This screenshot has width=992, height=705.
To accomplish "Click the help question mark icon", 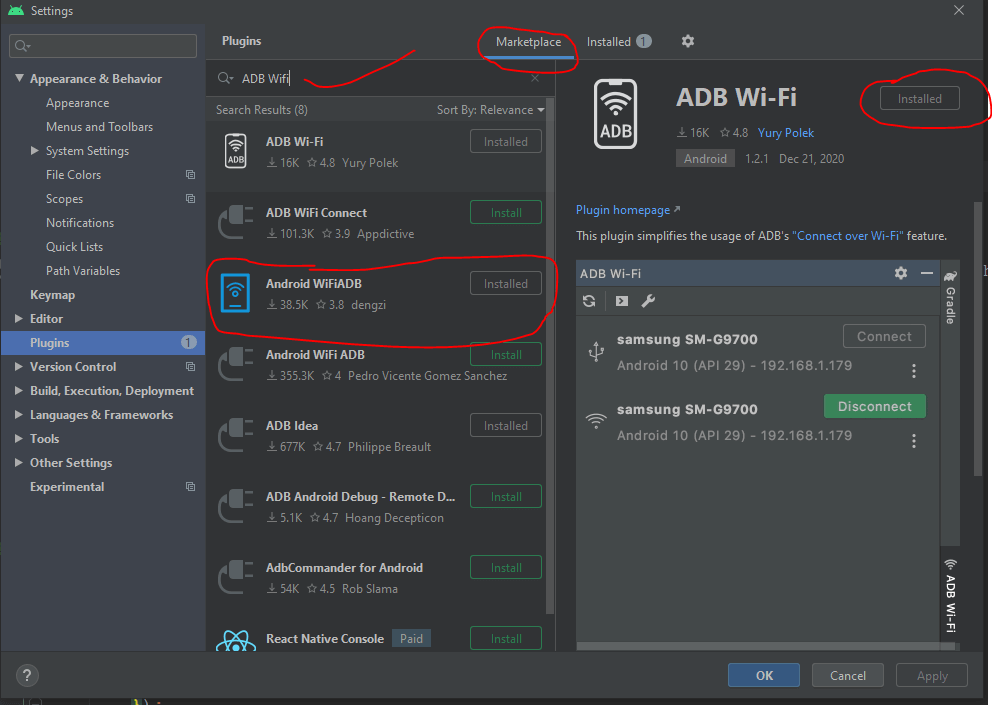I will [28, 675].
